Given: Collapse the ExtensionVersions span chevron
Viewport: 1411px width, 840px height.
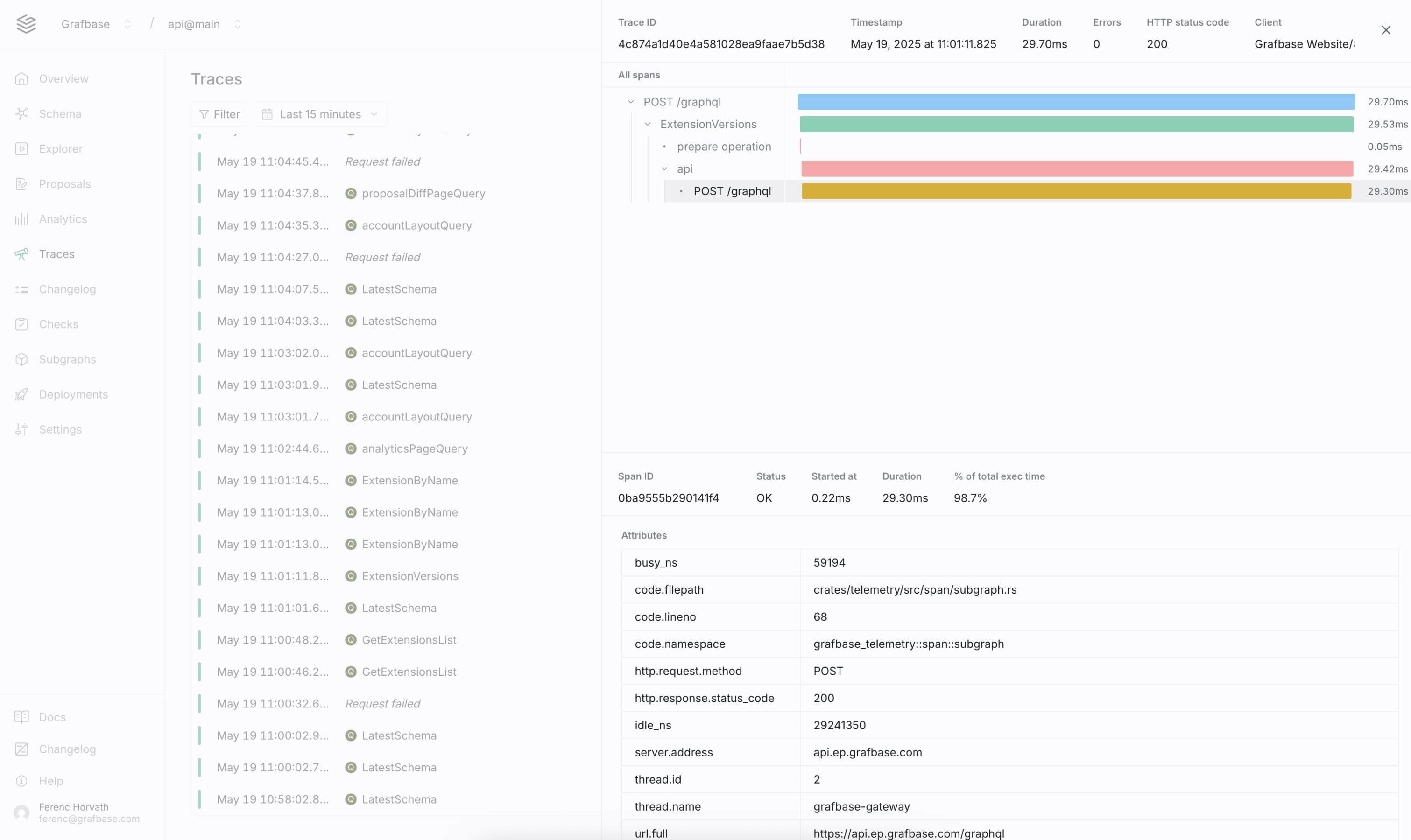Looking at the screenshot, I should [648, 124].
